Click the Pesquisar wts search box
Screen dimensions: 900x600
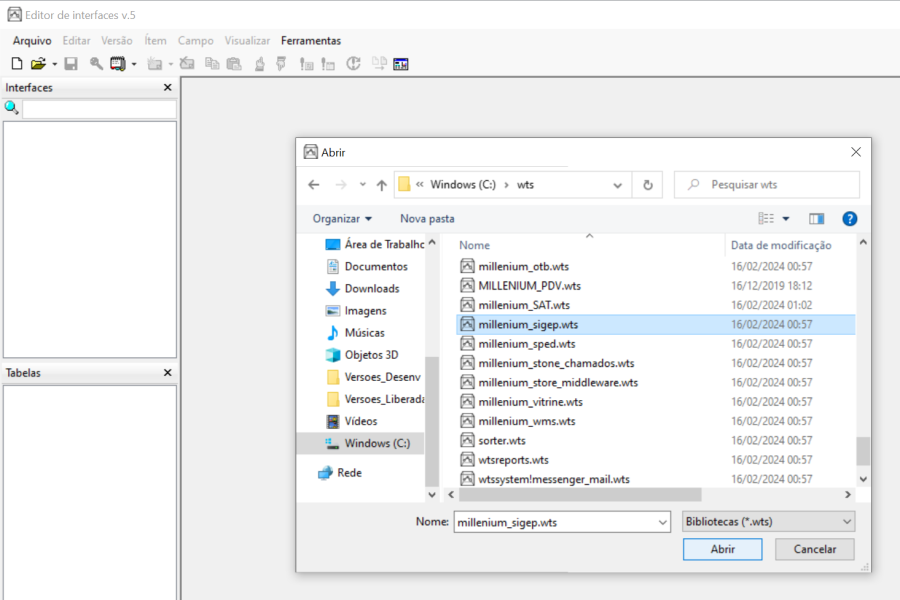(x=767, y=185)
